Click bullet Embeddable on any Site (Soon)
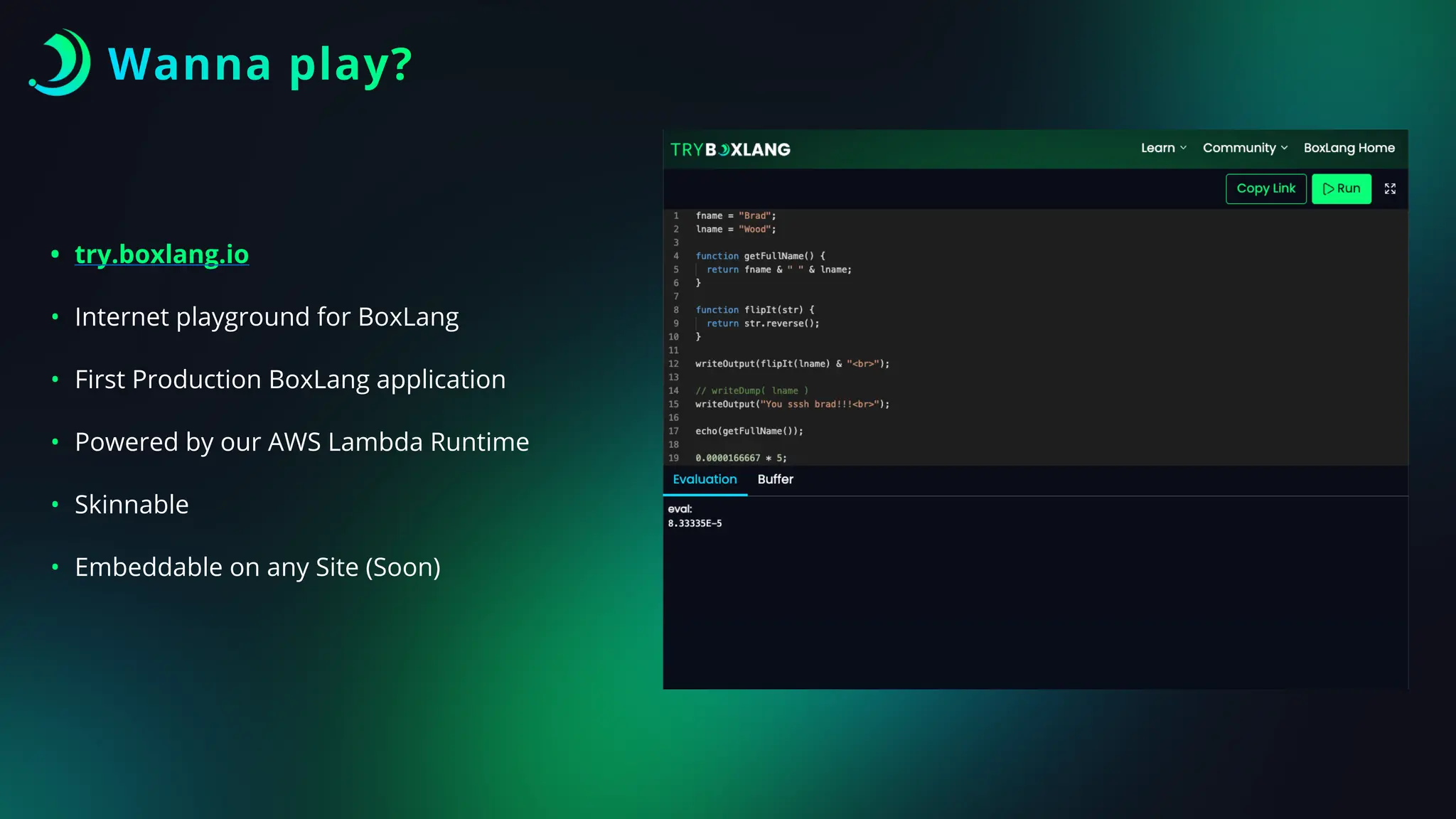1456x819 pixels. 257,567
